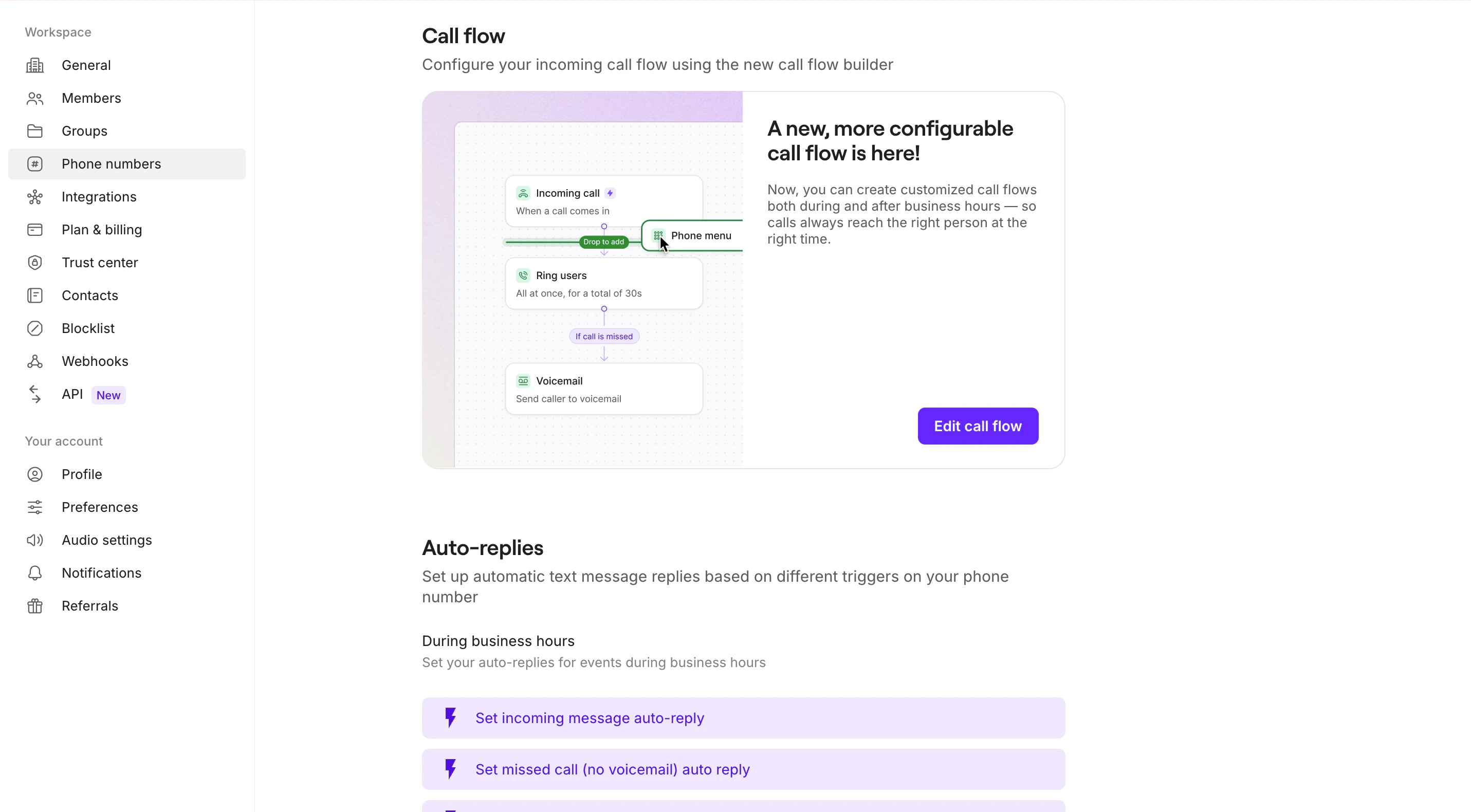Click the API arrows icon
Image resolution: width=1471 pixels, height=812 pixels.
coord(35,394)
